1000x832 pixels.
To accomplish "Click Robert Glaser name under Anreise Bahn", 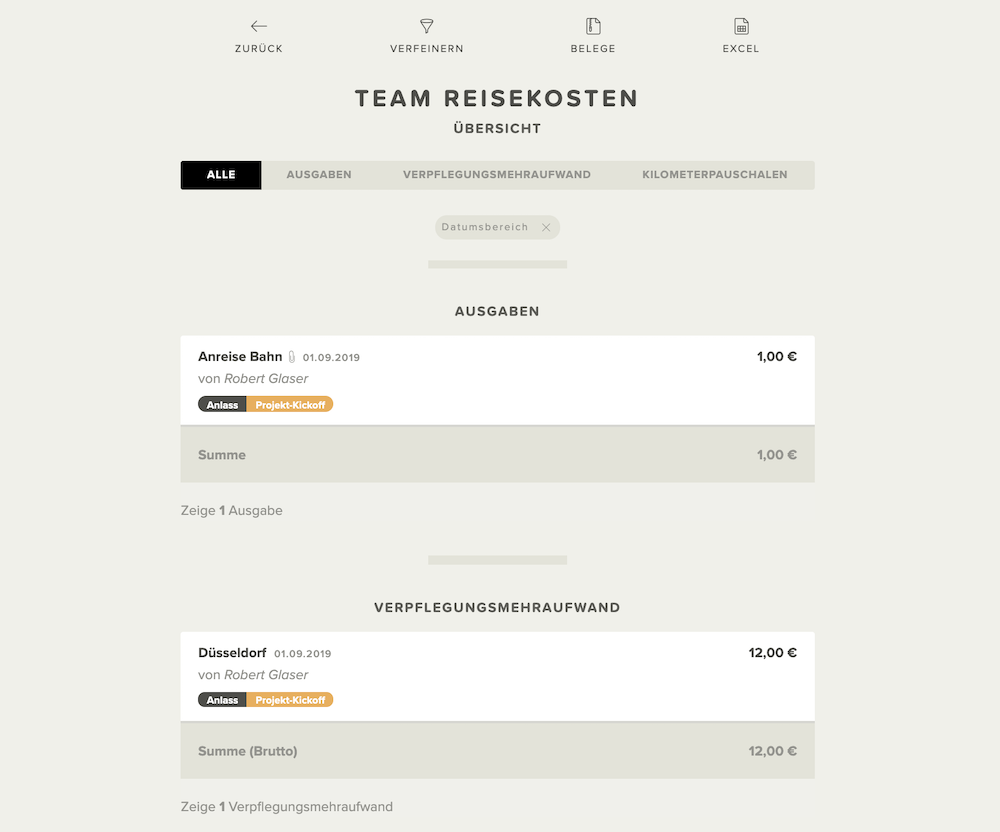I will [x=266, y=379].
